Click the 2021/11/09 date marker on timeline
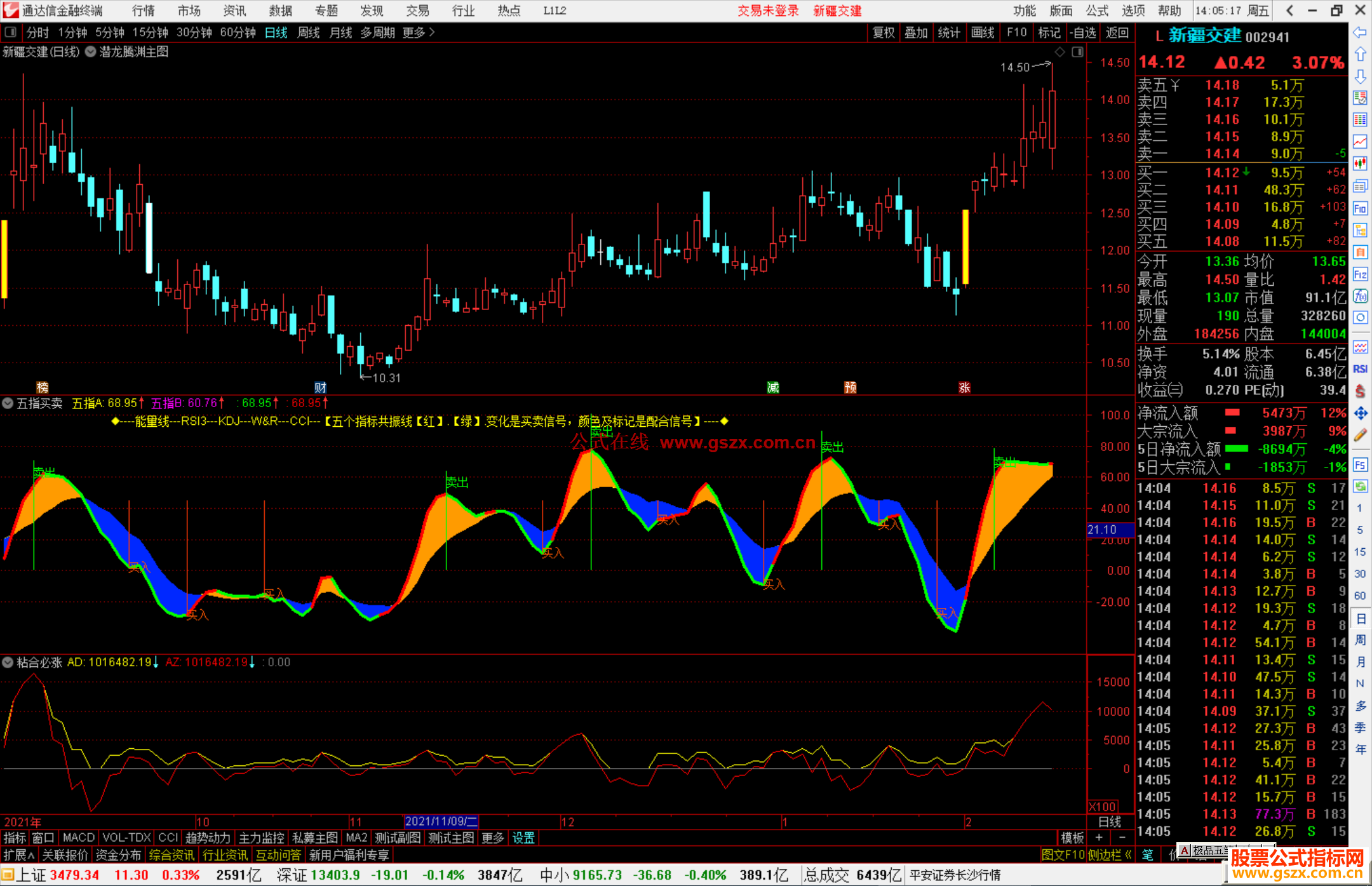This screenshot has height=886, width=1372. (441, 822)
